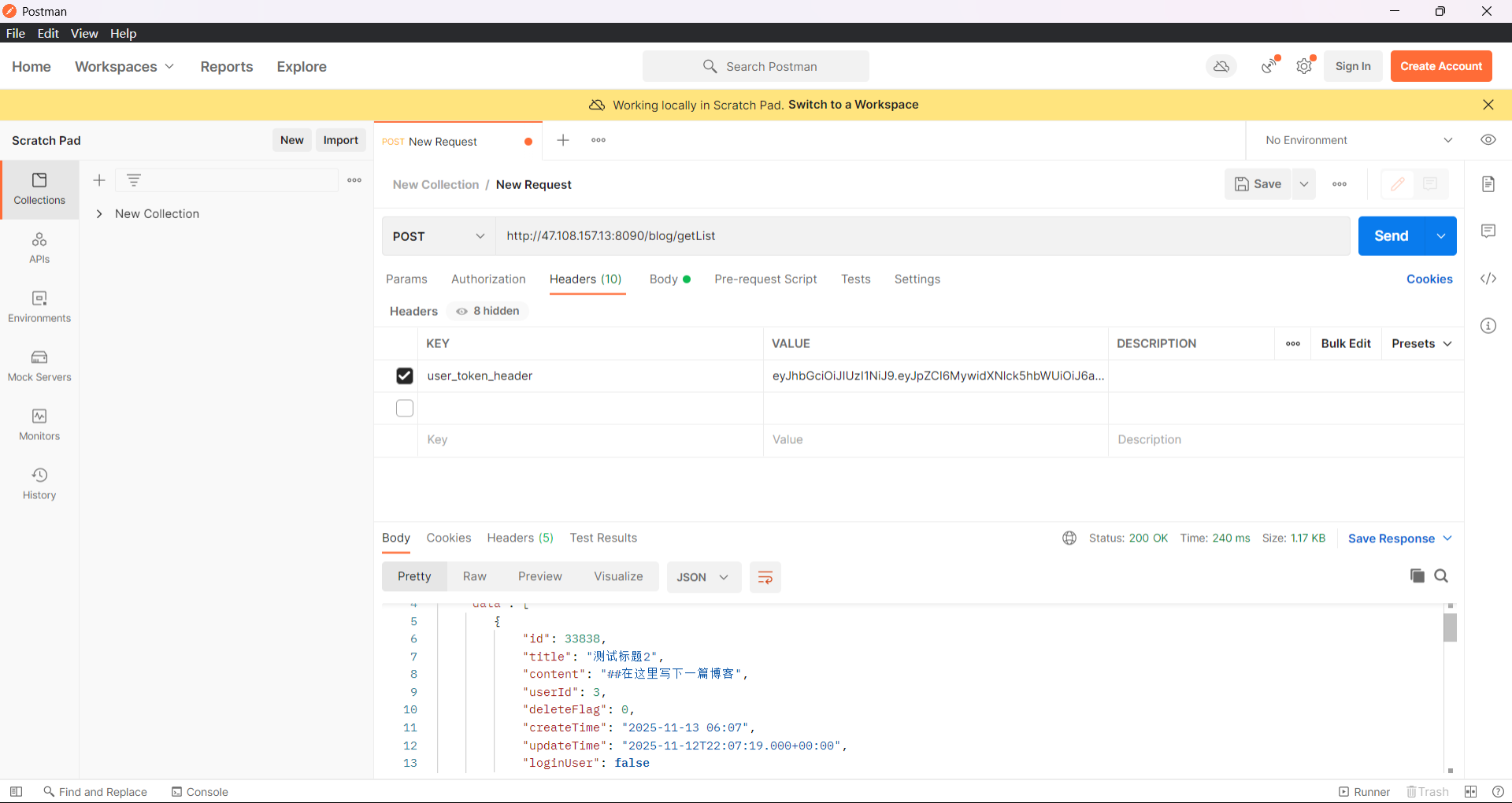Open request more actions menu next to Save
The image size is (1512, 803).
tap(1340, 184)
